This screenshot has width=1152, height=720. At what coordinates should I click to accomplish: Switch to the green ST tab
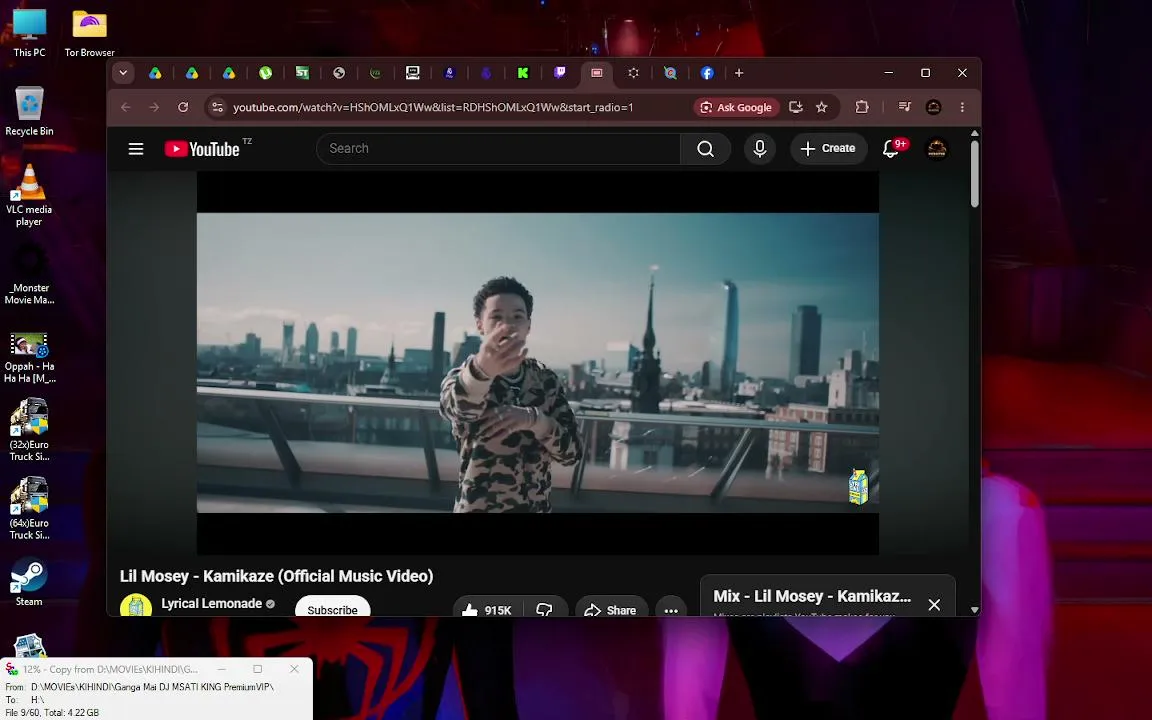pos(302,73)
